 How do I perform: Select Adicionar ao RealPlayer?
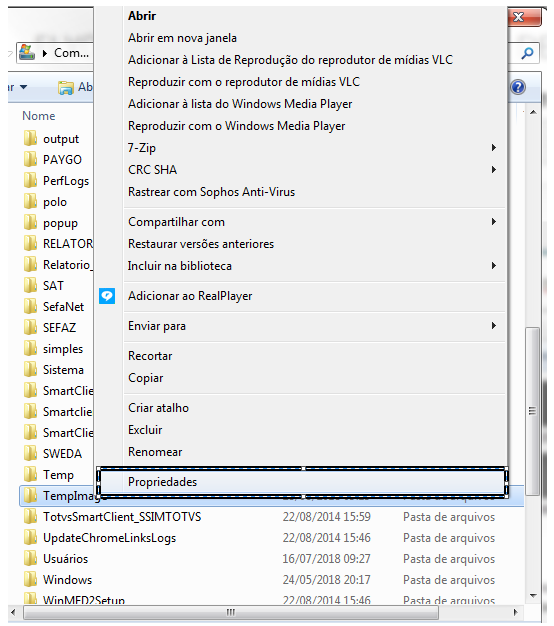pyautogui.click(x=190, y=296)
